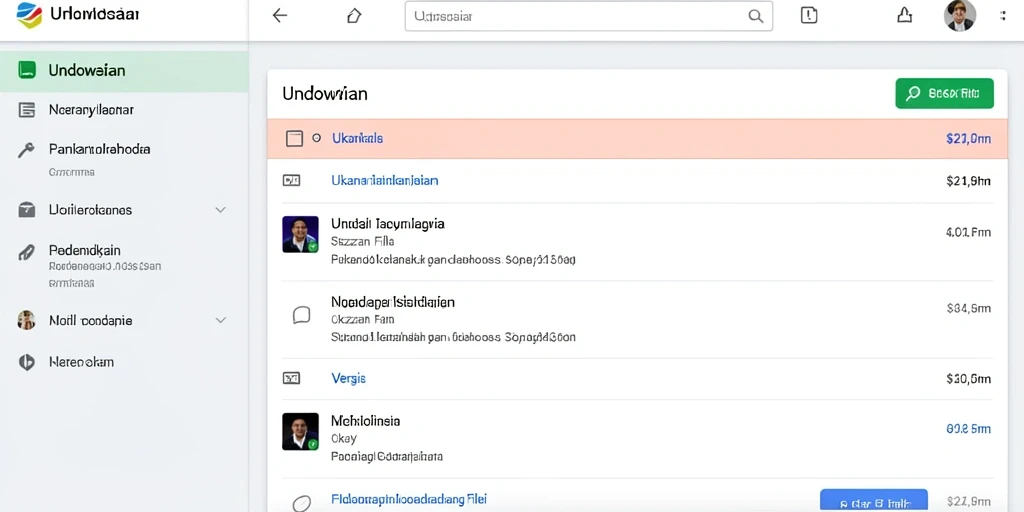Click the $34,9m amount in the Noedaper row
Screen dimensions: 1024x512
coord(968,308)
